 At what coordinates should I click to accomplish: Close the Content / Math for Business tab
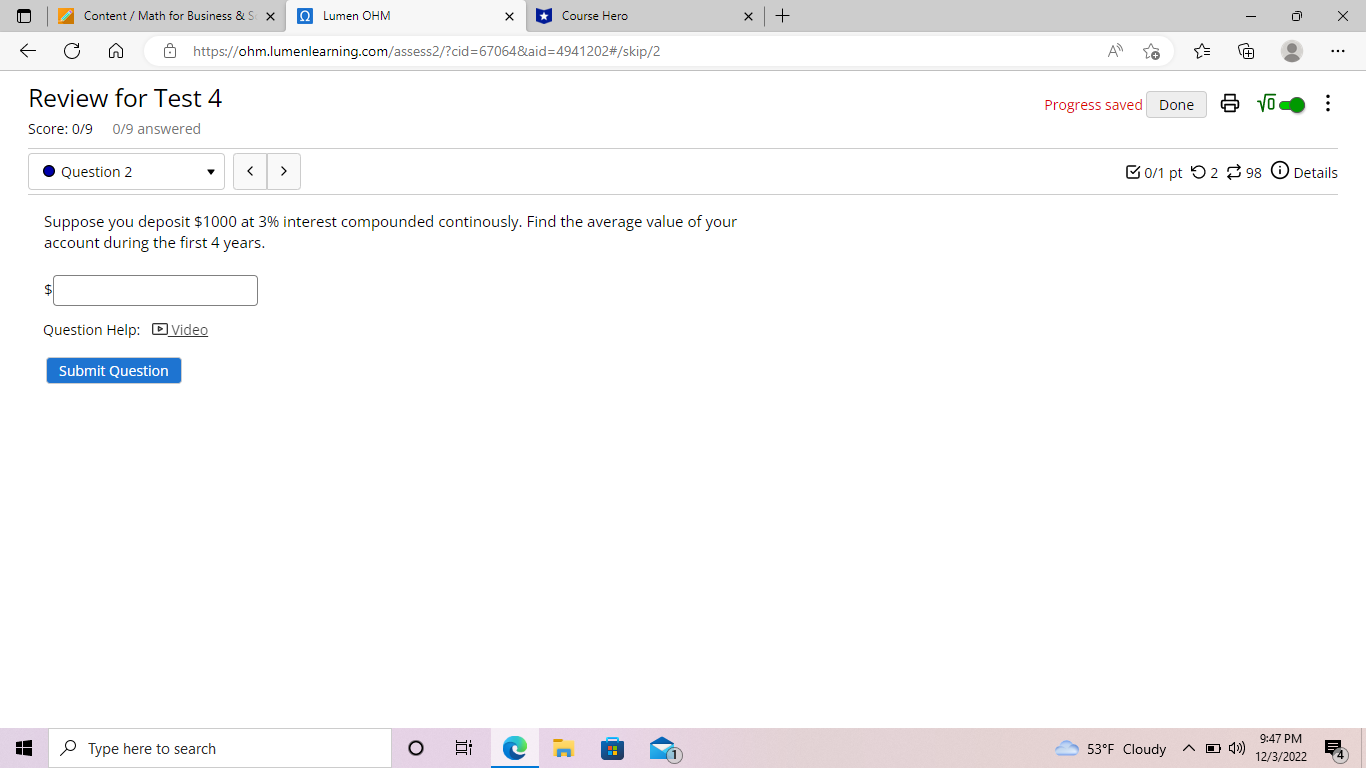(x=271, y=16)
